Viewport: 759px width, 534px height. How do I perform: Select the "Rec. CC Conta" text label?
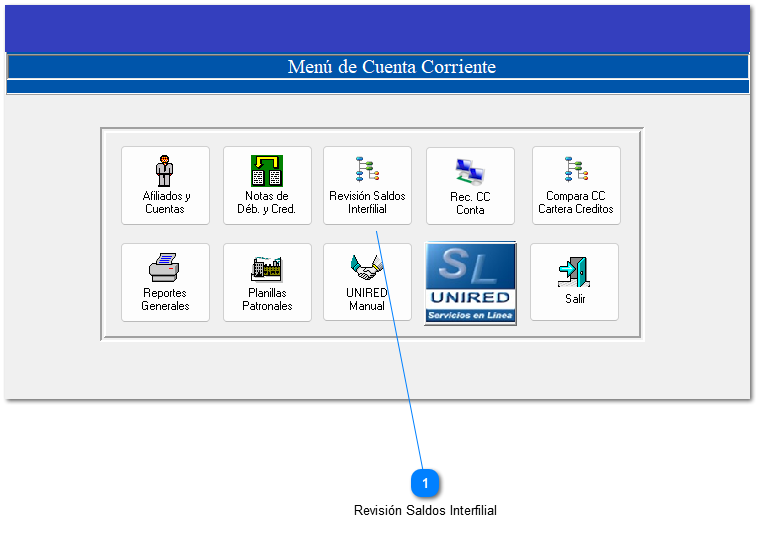pos(470,204)
